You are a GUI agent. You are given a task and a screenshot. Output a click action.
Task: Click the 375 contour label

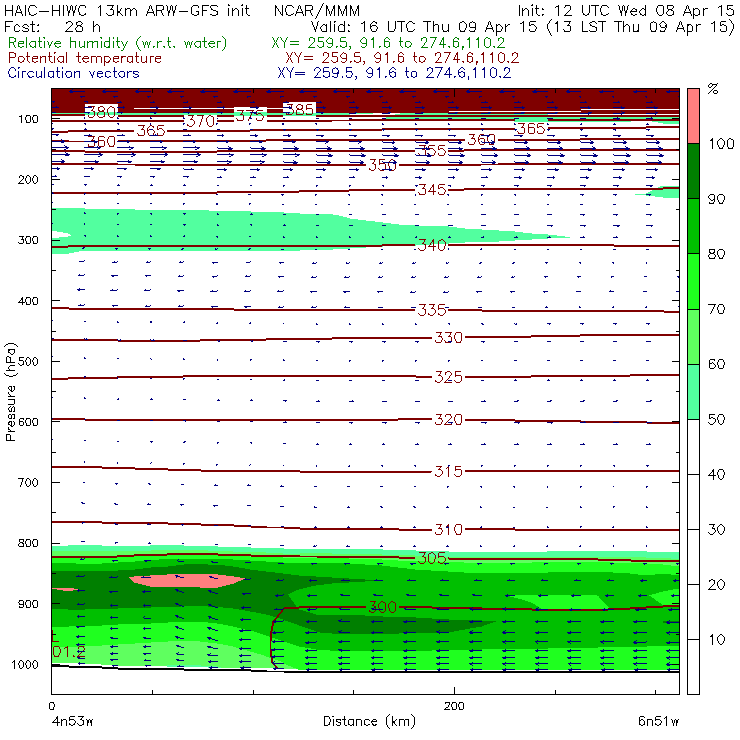[250, 116]
